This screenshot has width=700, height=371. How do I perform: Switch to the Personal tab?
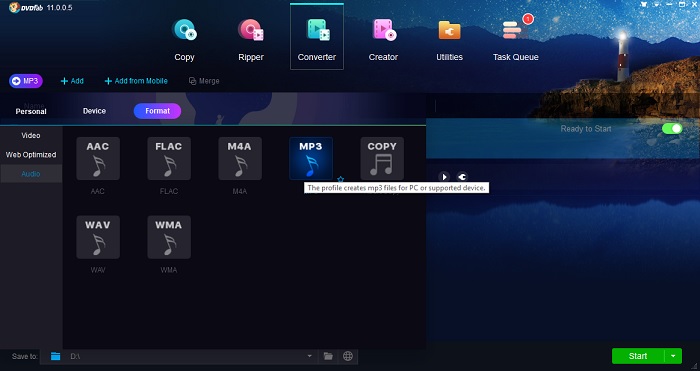(31, 111)
